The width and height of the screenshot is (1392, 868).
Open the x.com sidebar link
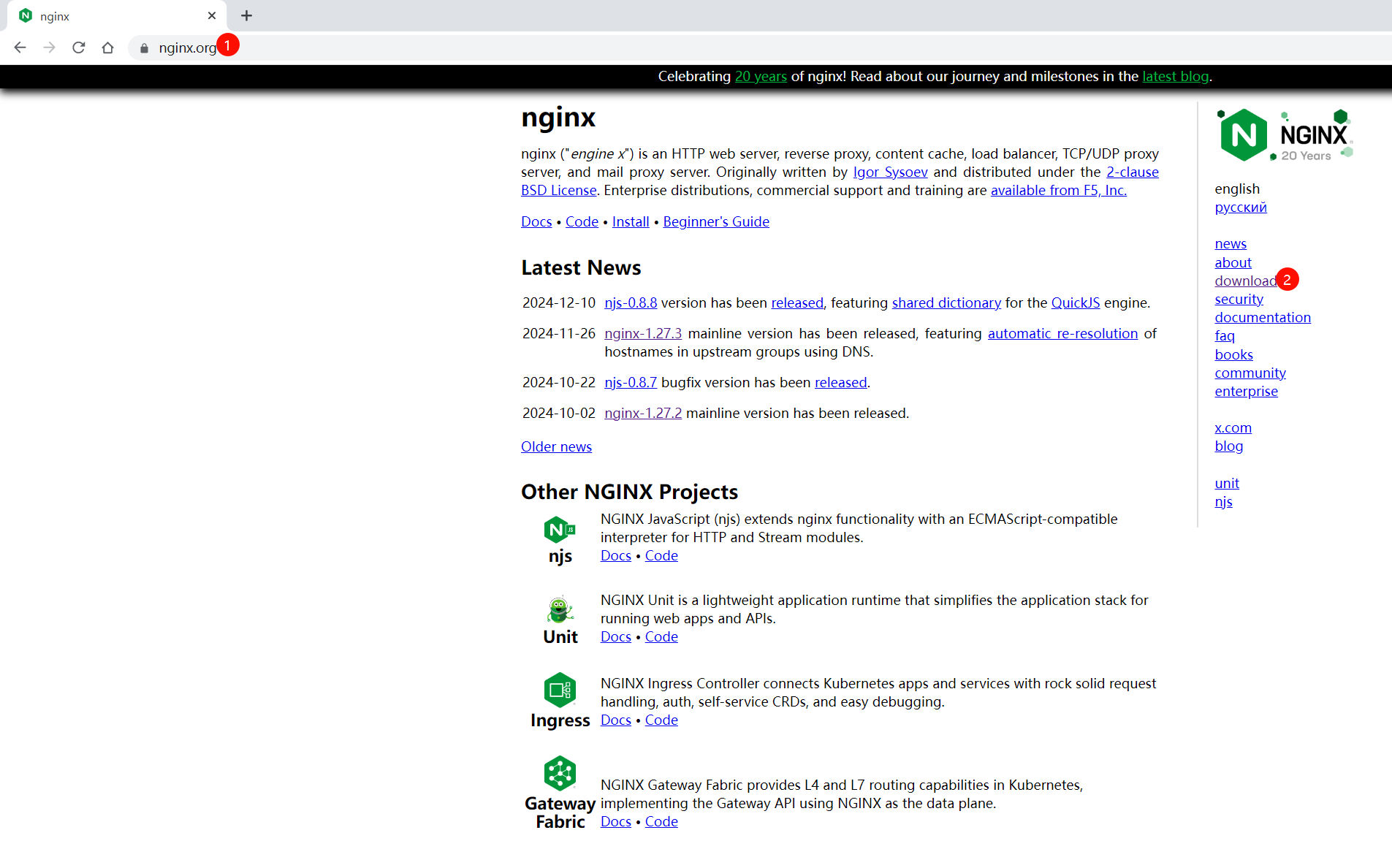(1233, 427)
